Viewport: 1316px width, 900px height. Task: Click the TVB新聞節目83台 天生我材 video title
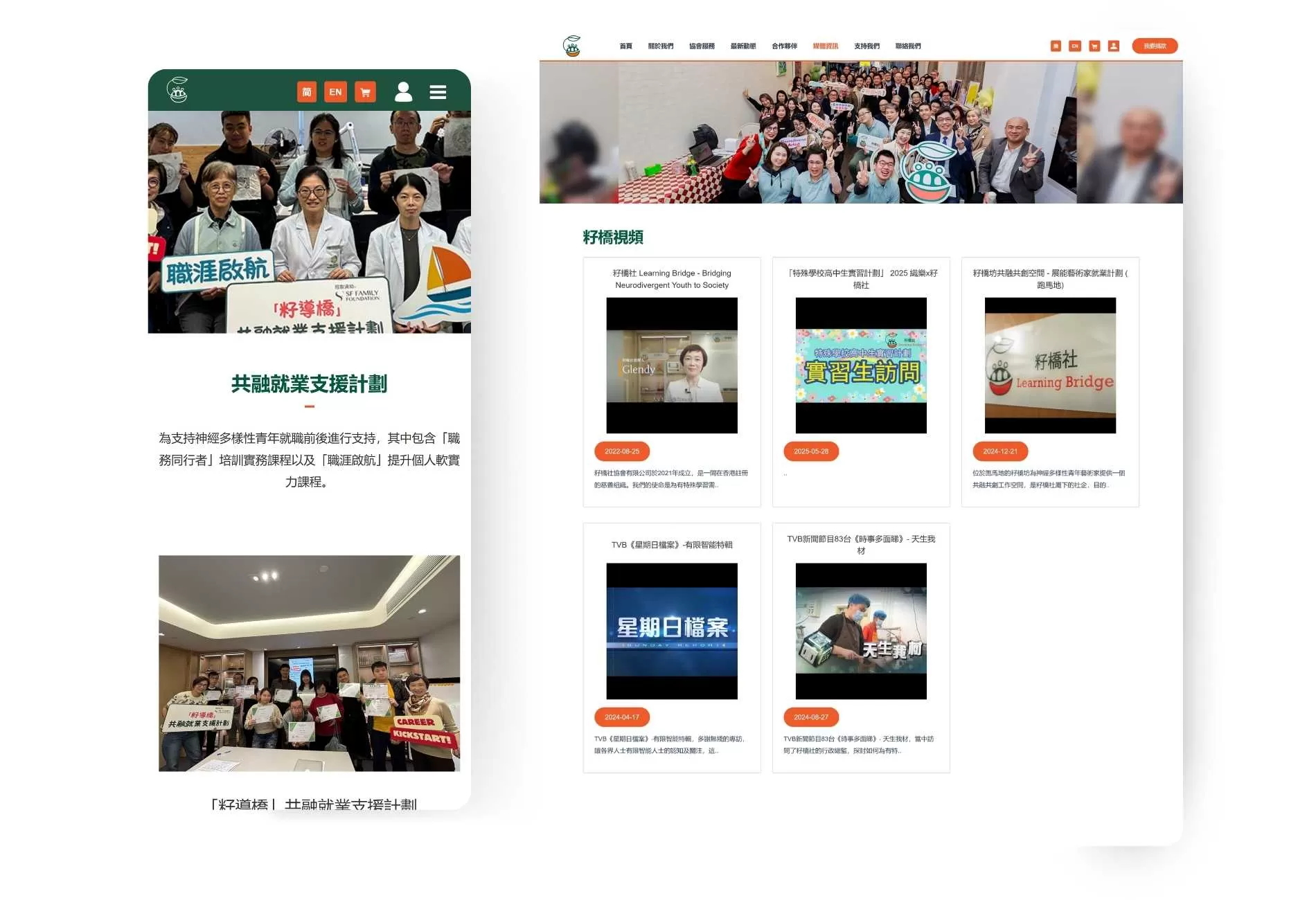860,544
